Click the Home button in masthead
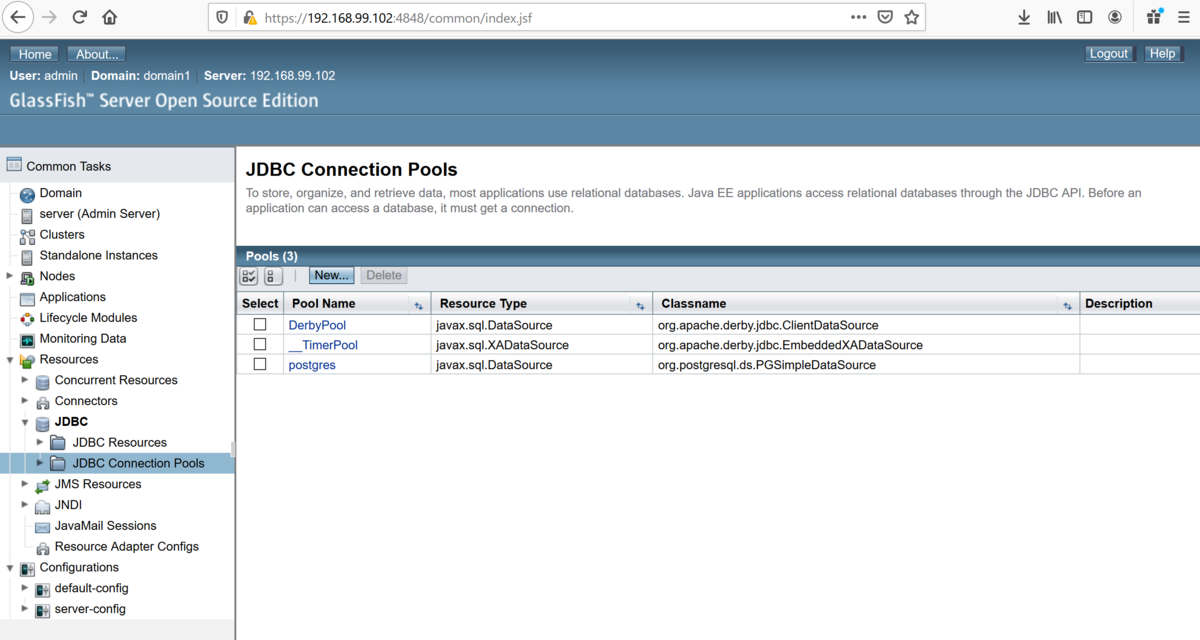Screen dimensions: 1200x640 (35, 54)
